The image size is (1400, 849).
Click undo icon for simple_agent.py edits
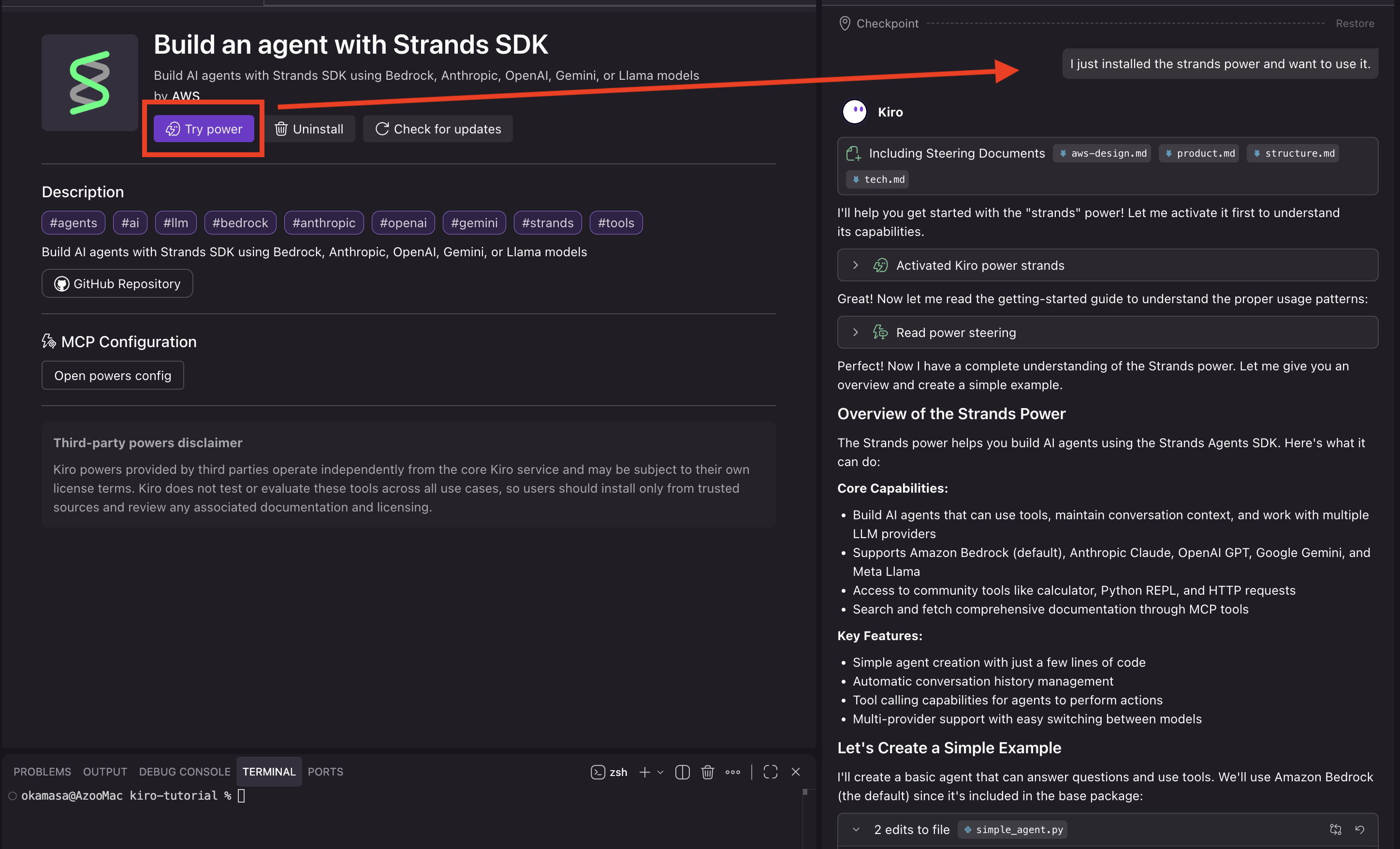[x=1360, y=830]
